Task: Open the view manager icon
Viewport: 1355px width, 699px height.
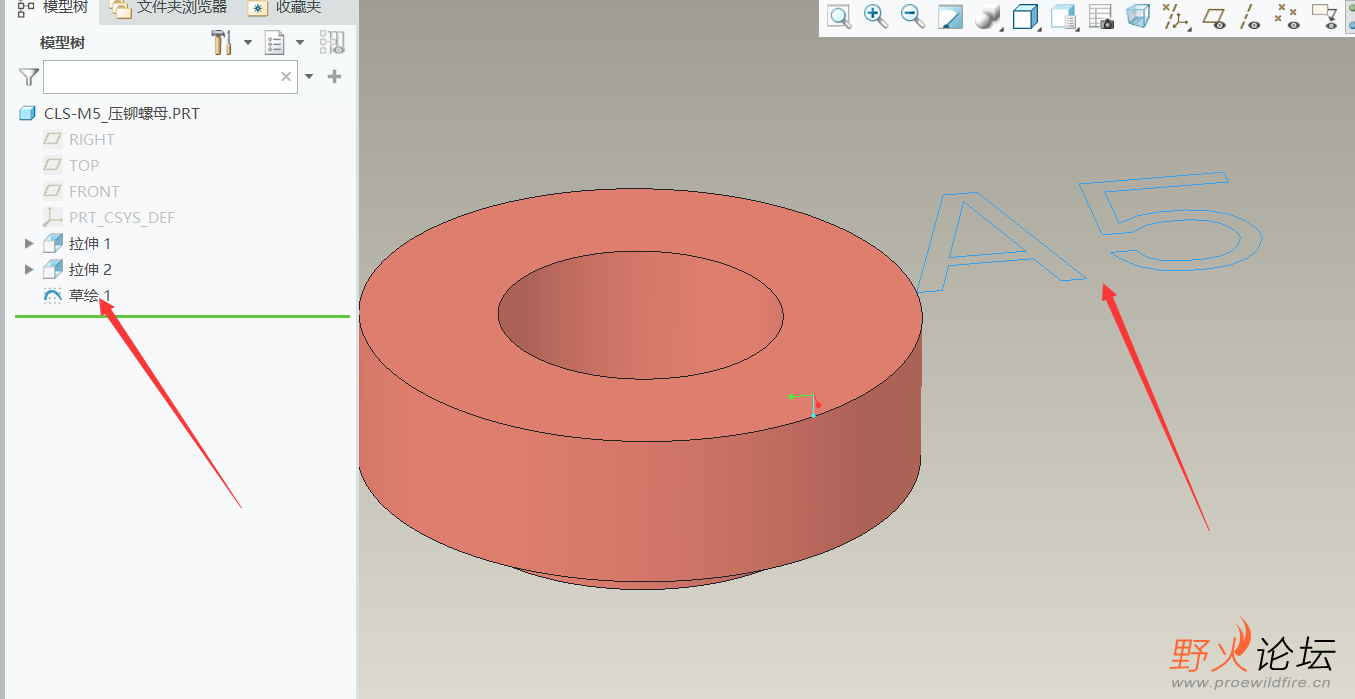Action: point(1063,17)
